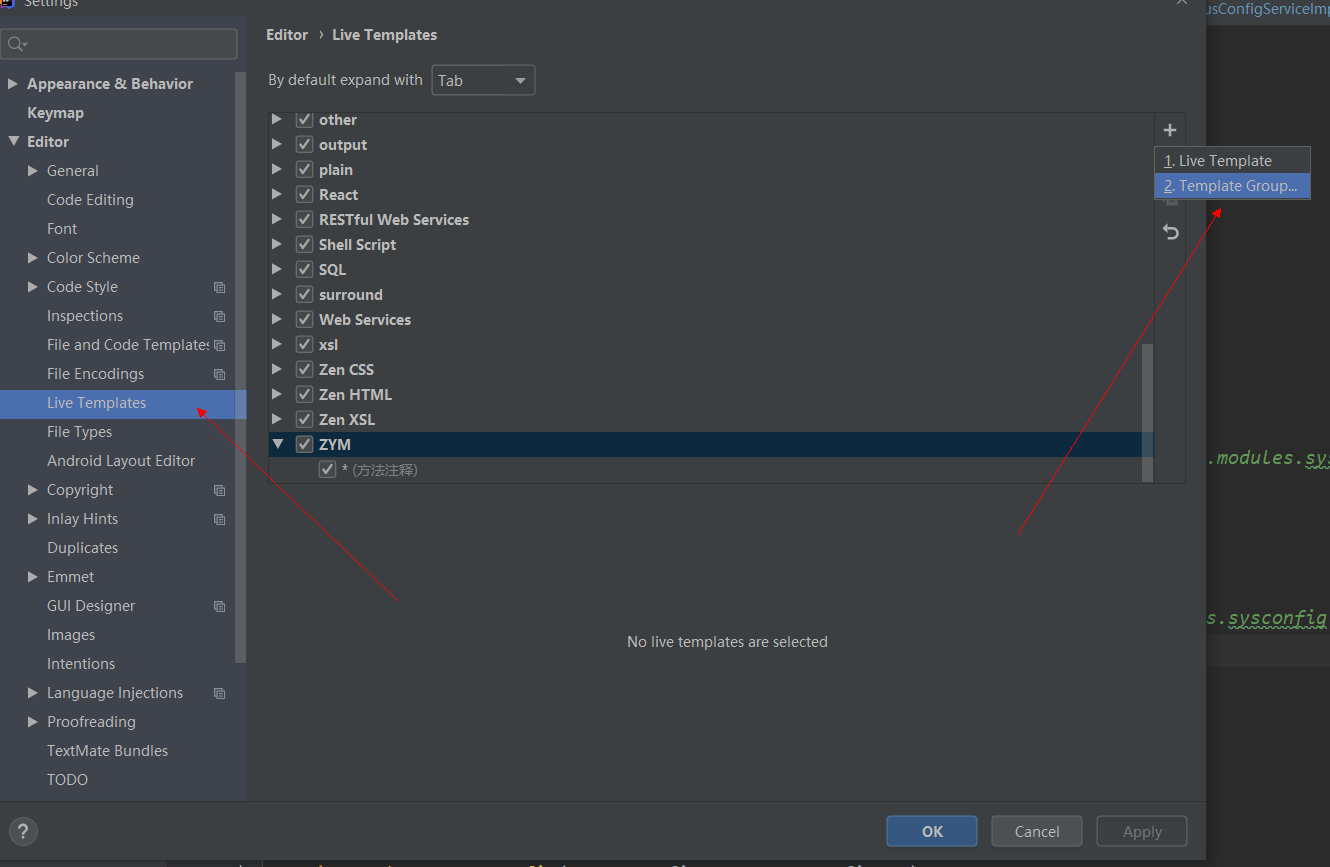Toggle the Web Services group checkbox
1330x867 pixels.
(305, 320)
